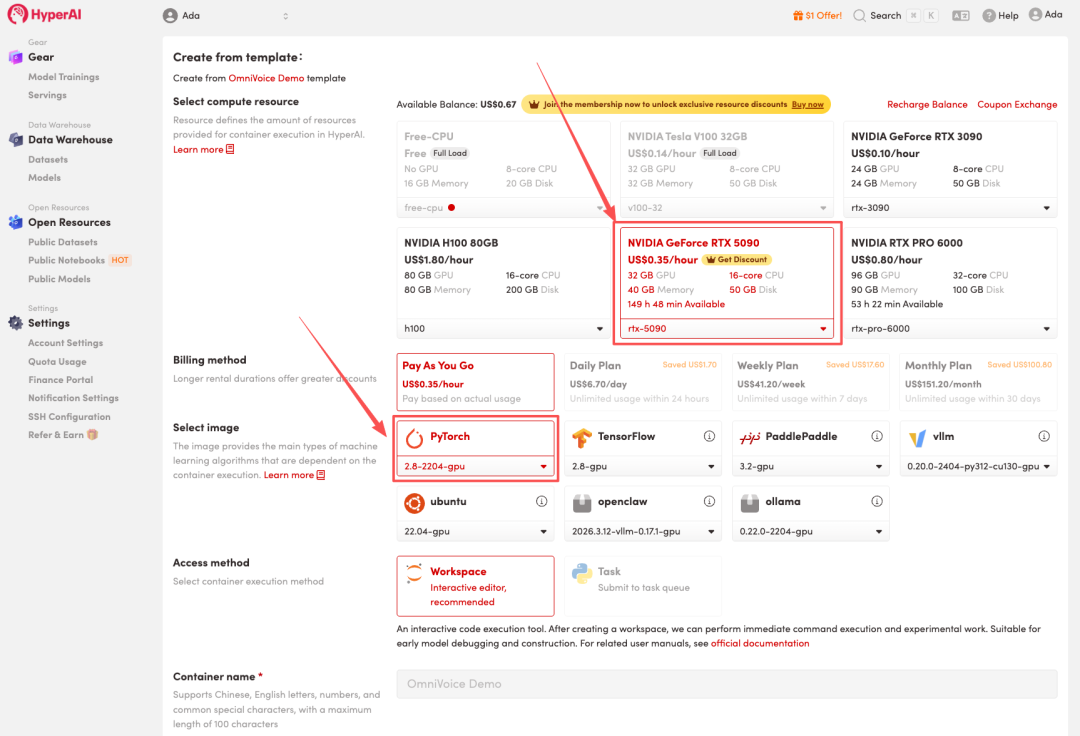Viewport: 1080px width, 736px height.
Task: Open the h100 dropdown
Action: pyautogui.click(x=503, y=329)
